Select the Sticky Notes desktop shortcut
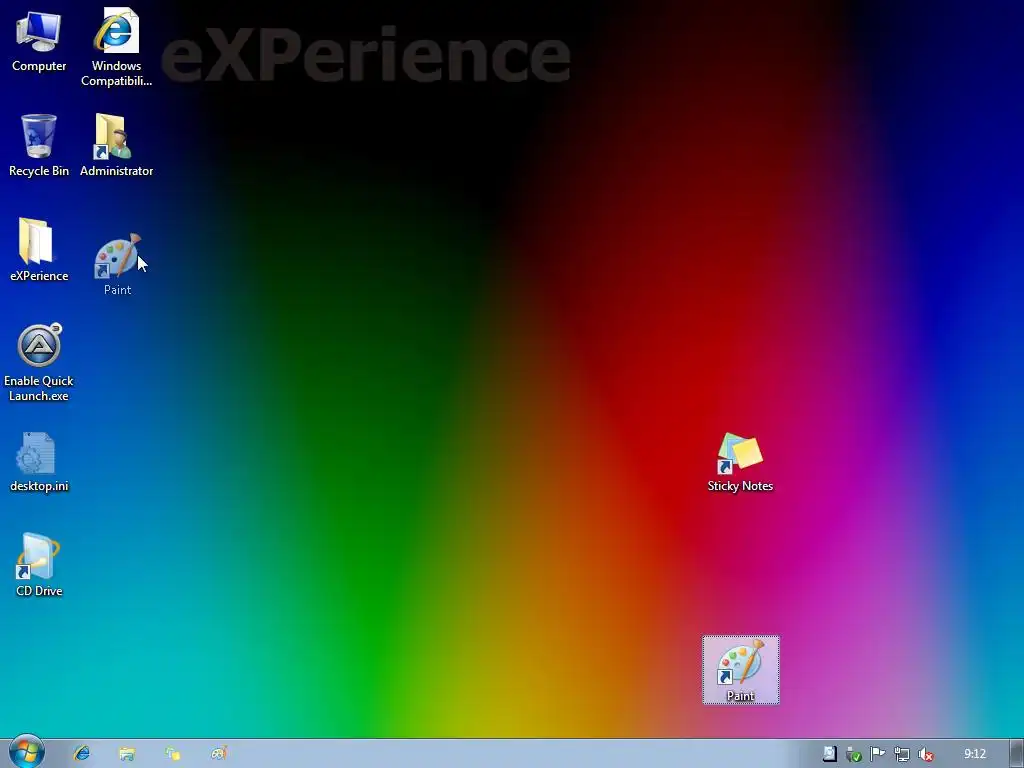 pyautogui.click(x=740, y=462)
